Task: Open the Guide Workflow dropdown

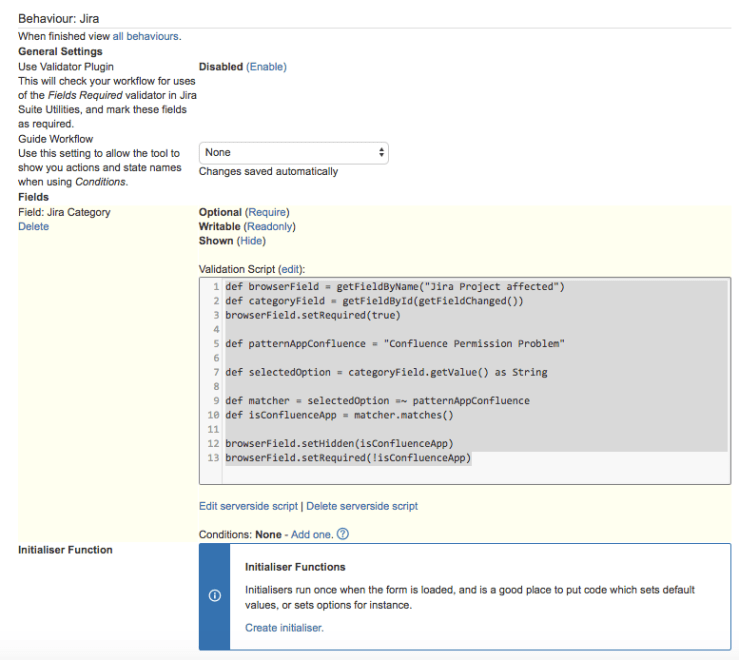Action: [293, 153]
